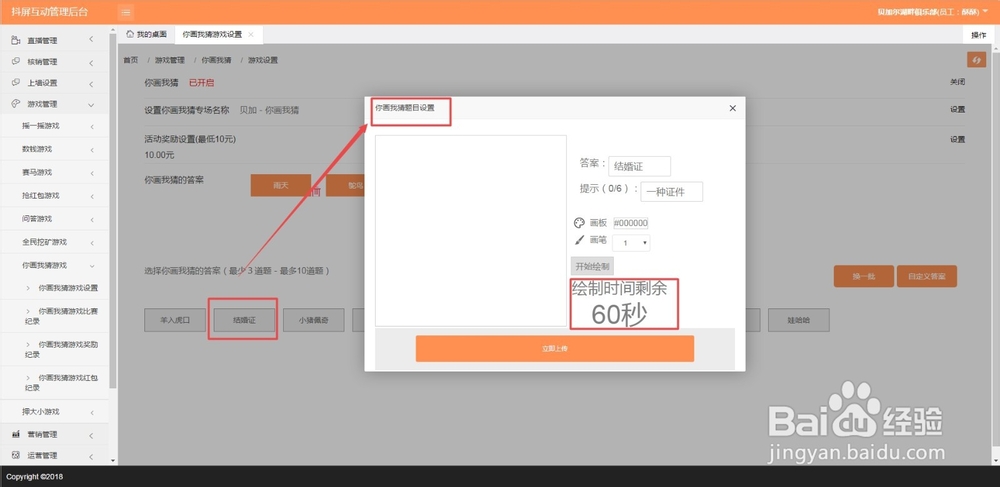Expand the 数钱游戏 submenu chevron

click(x=92, y=150)
